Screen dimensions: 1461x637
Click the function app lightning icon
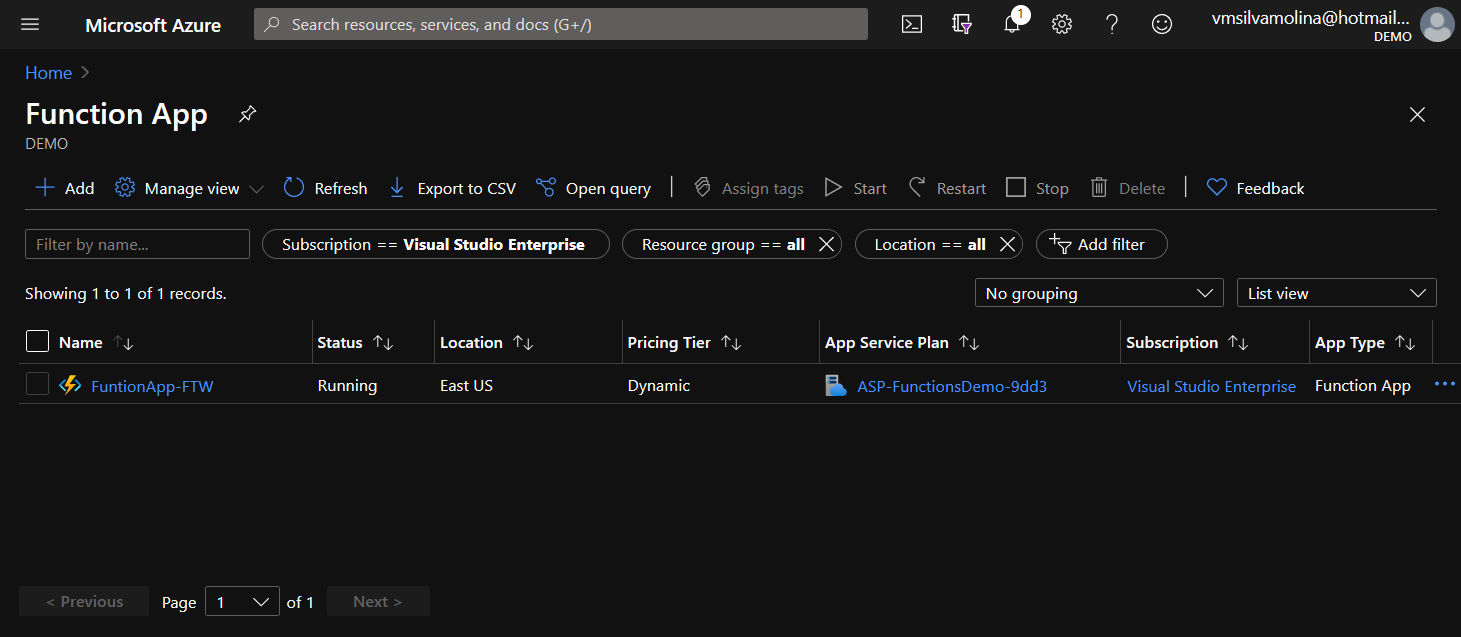70,385
